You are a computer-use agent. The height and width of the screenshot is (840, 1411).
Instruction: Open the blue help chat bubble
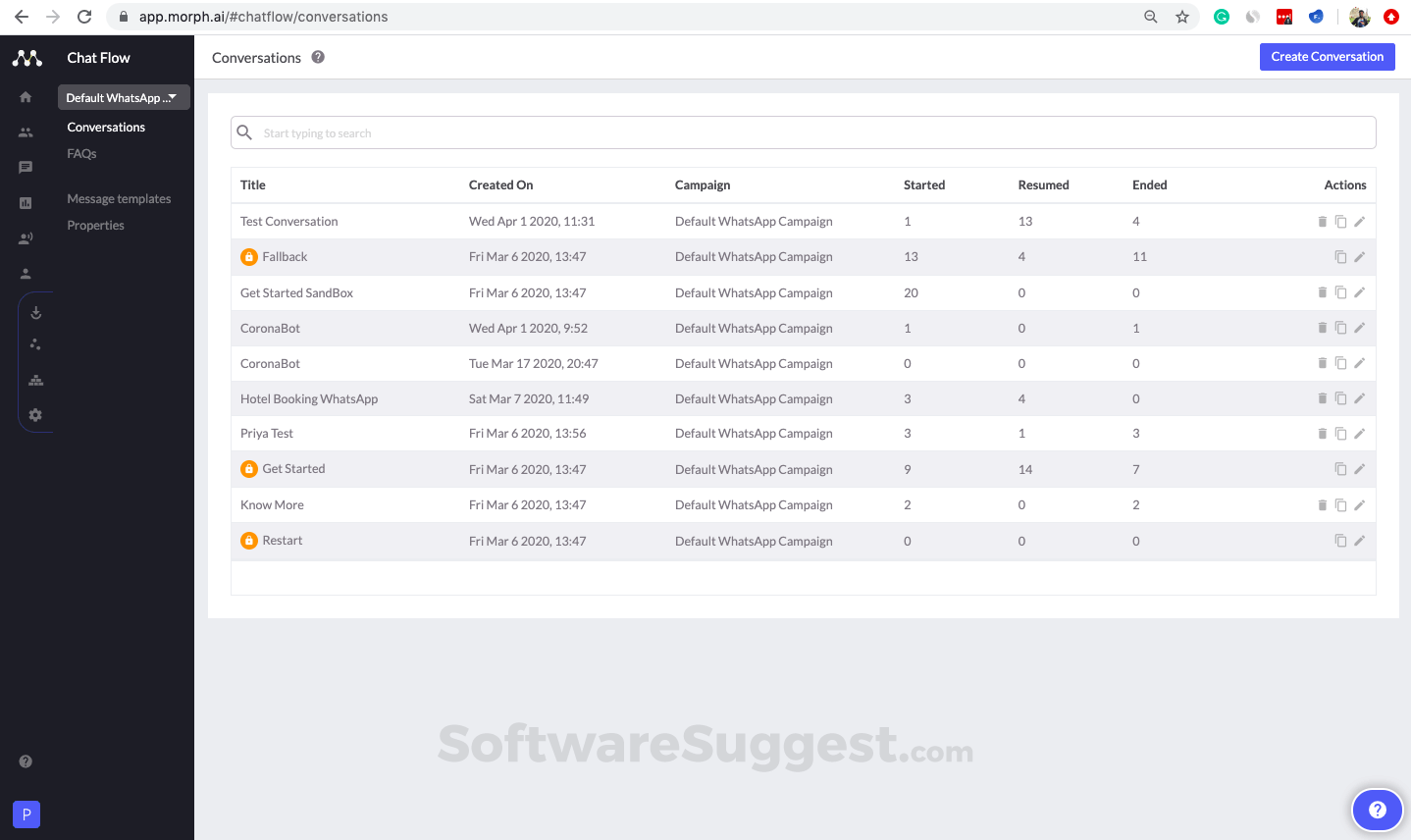coord(1377,810)
